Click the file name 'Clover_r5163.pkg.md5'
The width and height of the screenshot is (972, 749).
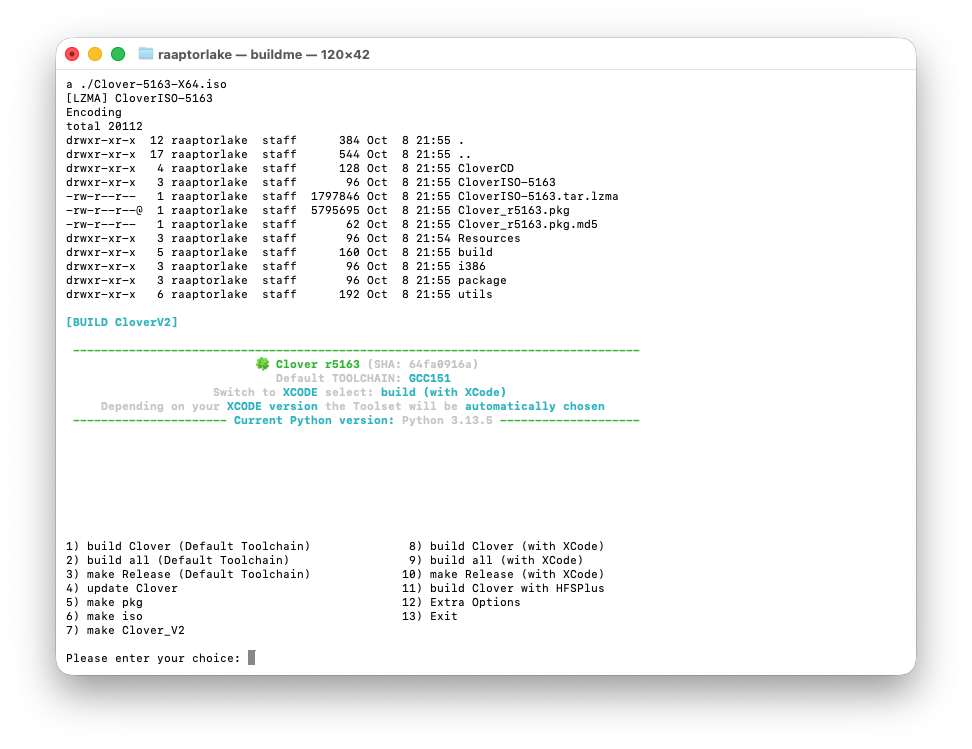[528, 224]
